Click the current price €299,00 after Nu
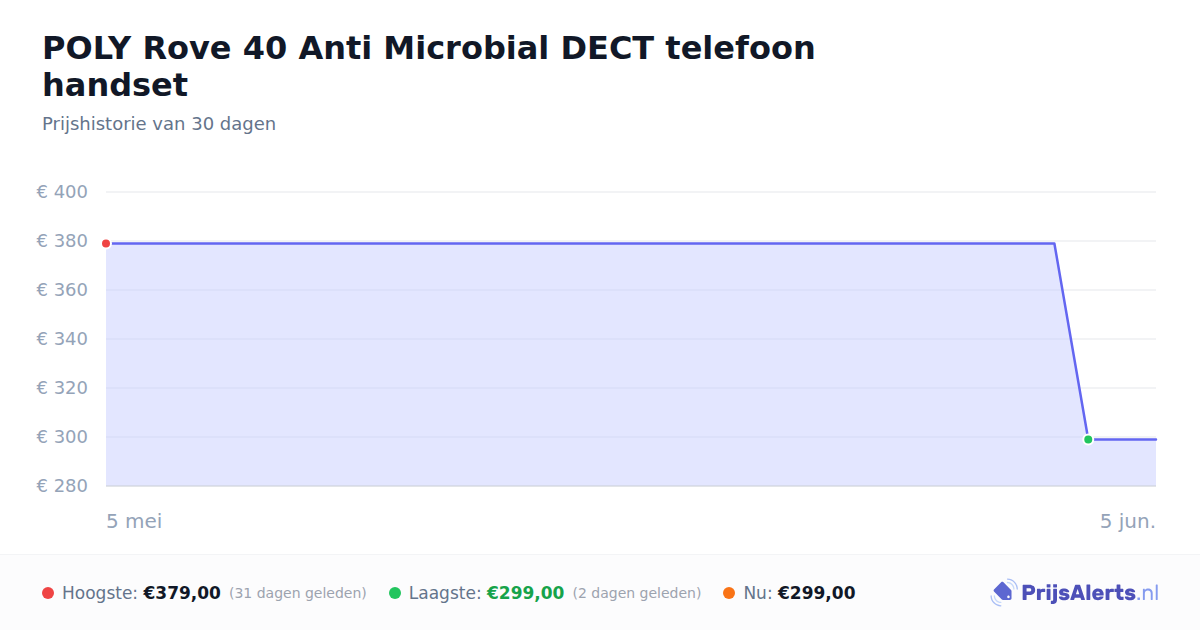Image resolution: width=1200 pixels, height=630 pixels. pyautogui.click(x=816, y=593)
